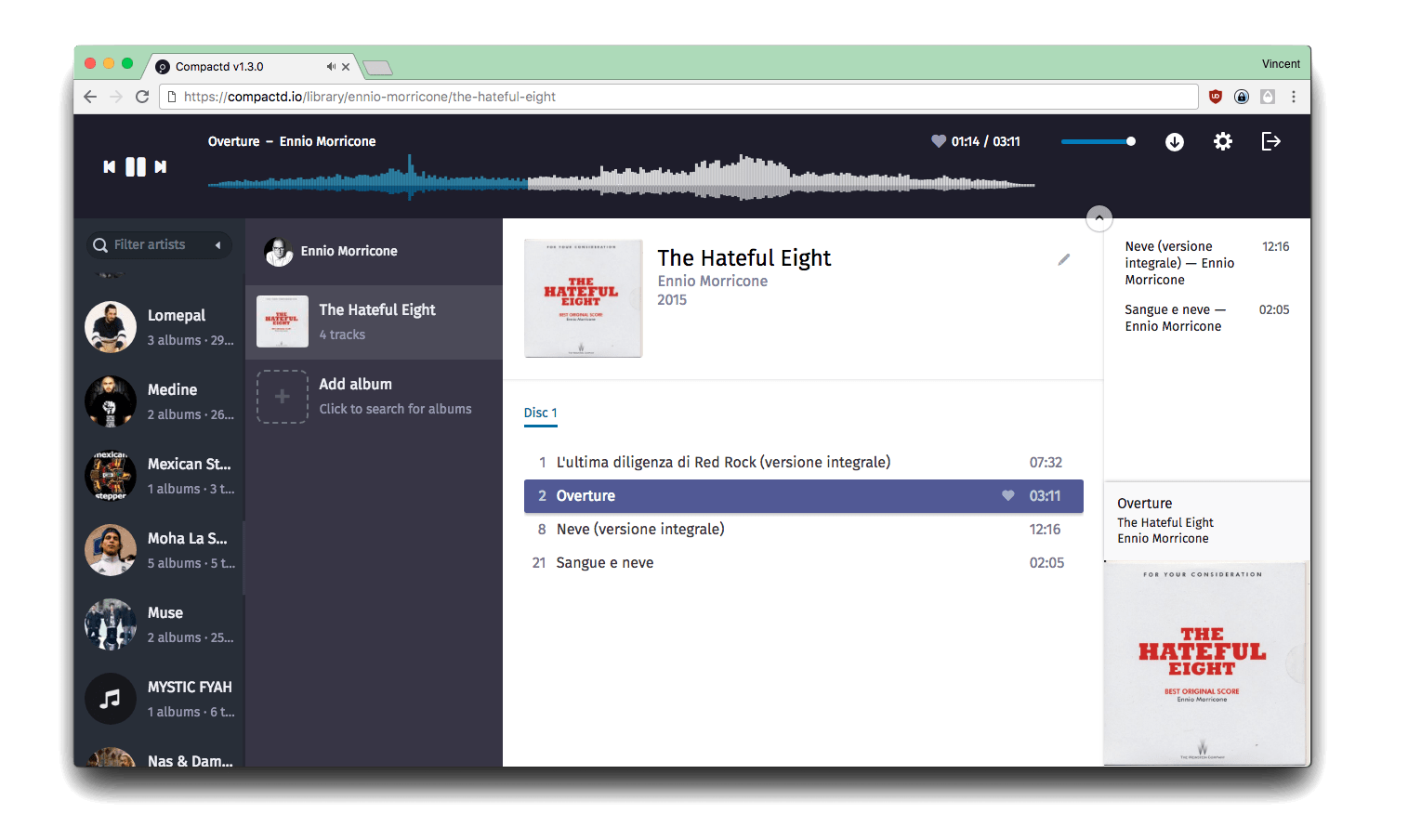The height and width of the screenshot is (840, 1421).
Task: Toggle favorite heart on Overture row
Action: pyautogui.click(x=1007, y=495)
